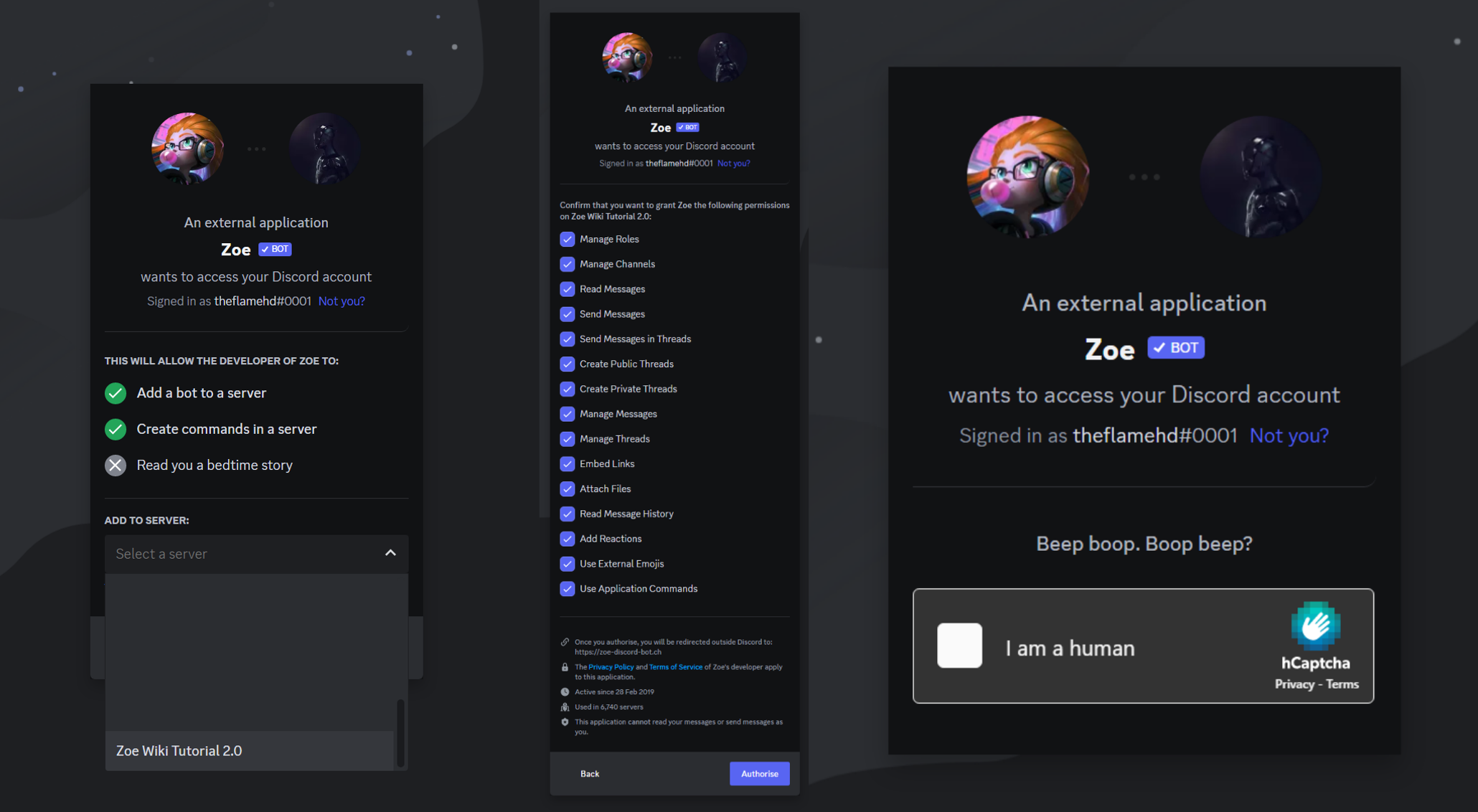Image resolution: width=1478 pixels, height=812 pixels.
Task: Click the server list dropdown chevron
Action: click(x=390, y=553)
